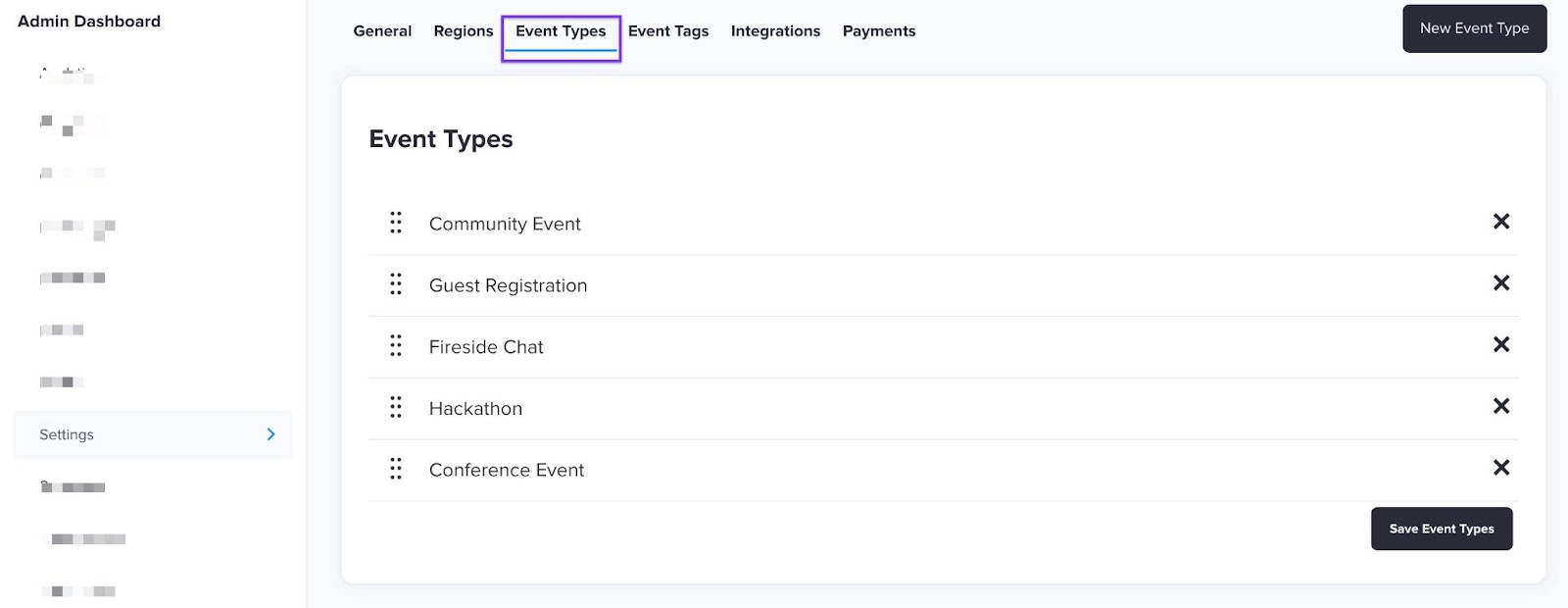Open the Regions tab
The width and height of the screenshot is (1568, 608).
tap(464, 31)
